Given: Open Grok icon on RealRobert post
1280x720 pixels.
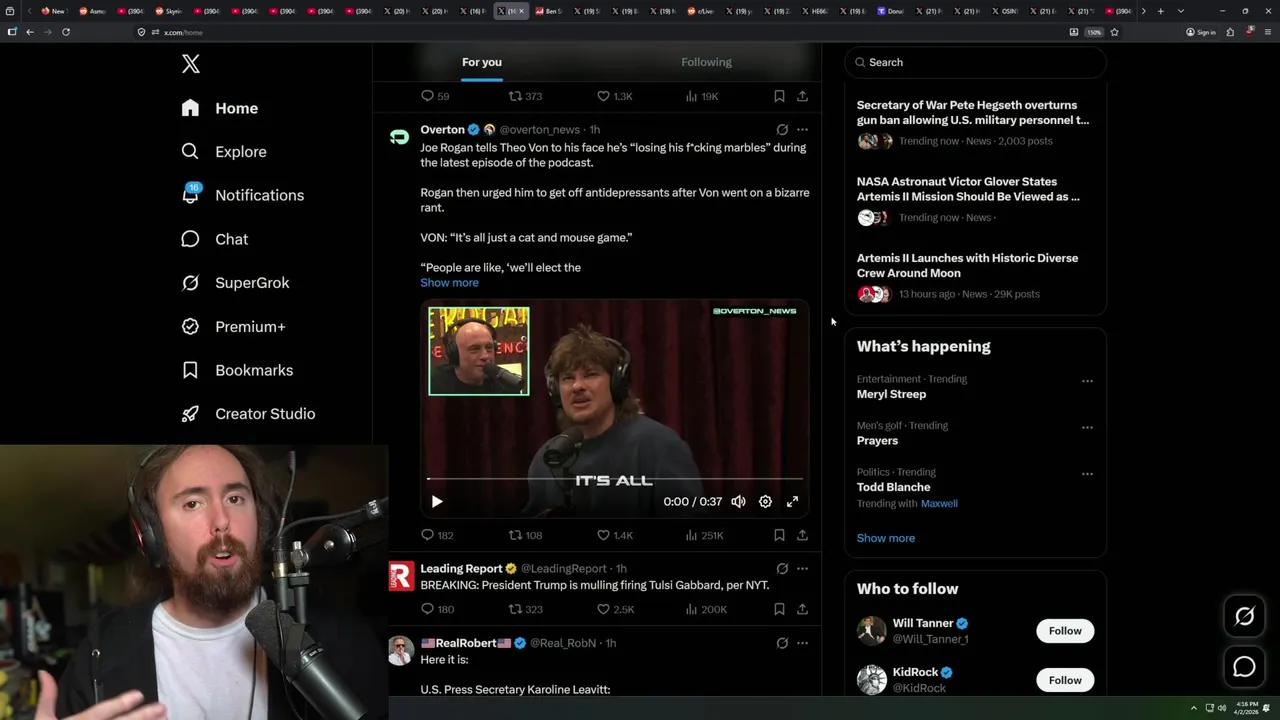Looking at the screenshot, I should (782, 643).
